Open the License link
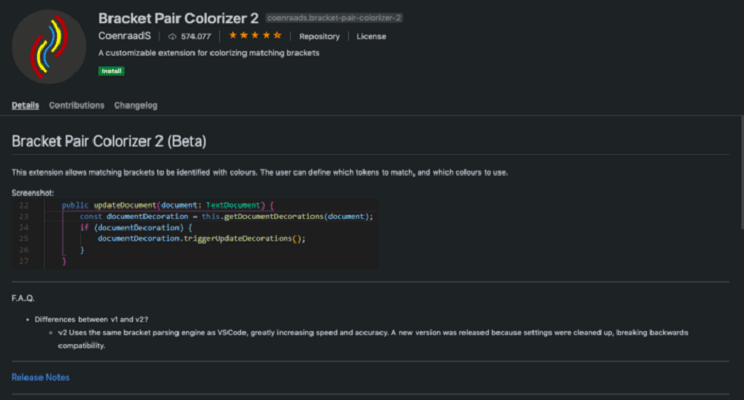Image resolution: width=744 pixels, height=400 pixels. point(371,37)
